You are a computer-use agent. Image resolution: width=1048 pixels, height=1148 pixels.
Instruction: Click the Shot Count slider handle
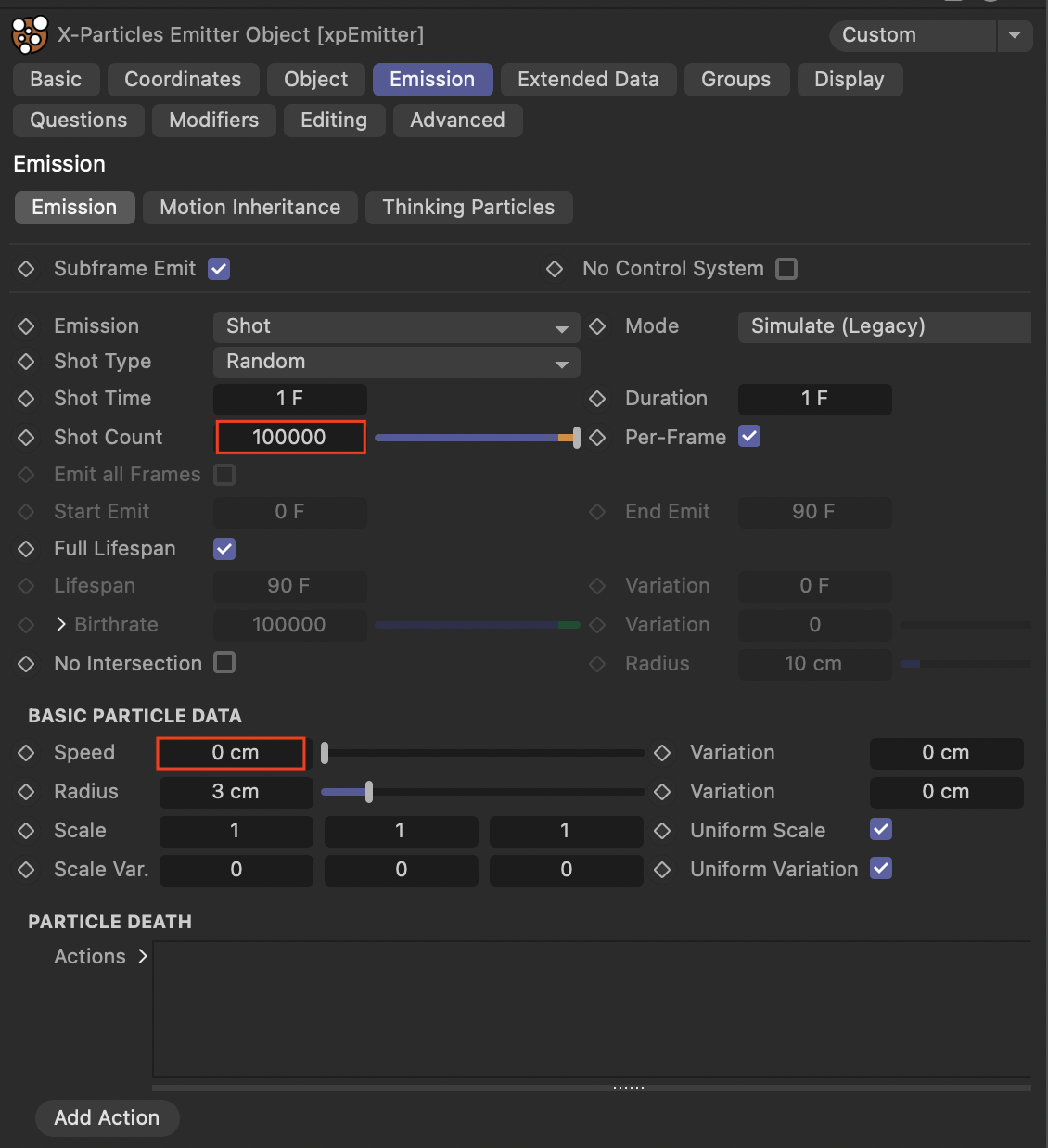pyautogui.click(x=577, y=438)
